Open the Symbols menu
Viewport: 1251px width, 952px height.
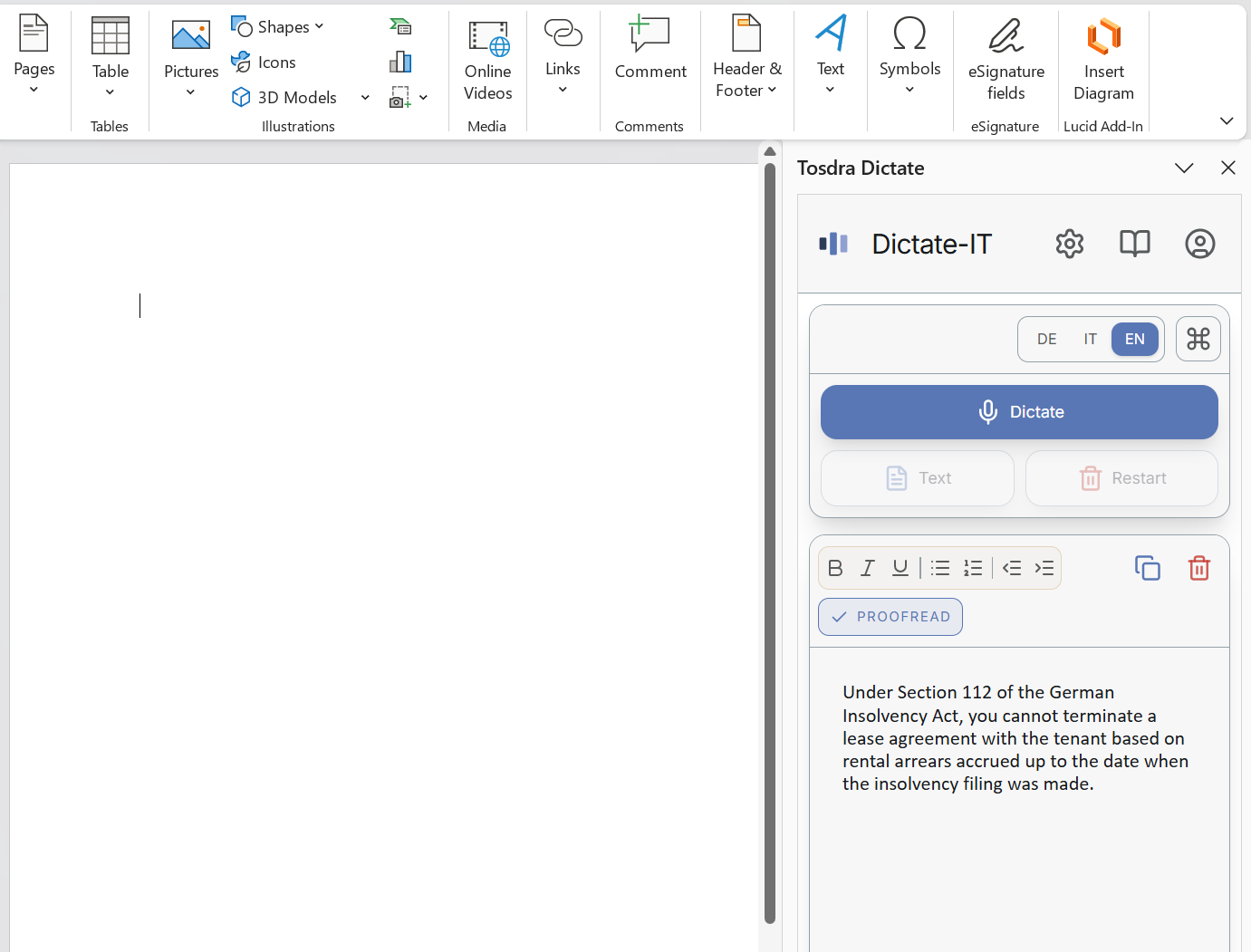[909, 55]
